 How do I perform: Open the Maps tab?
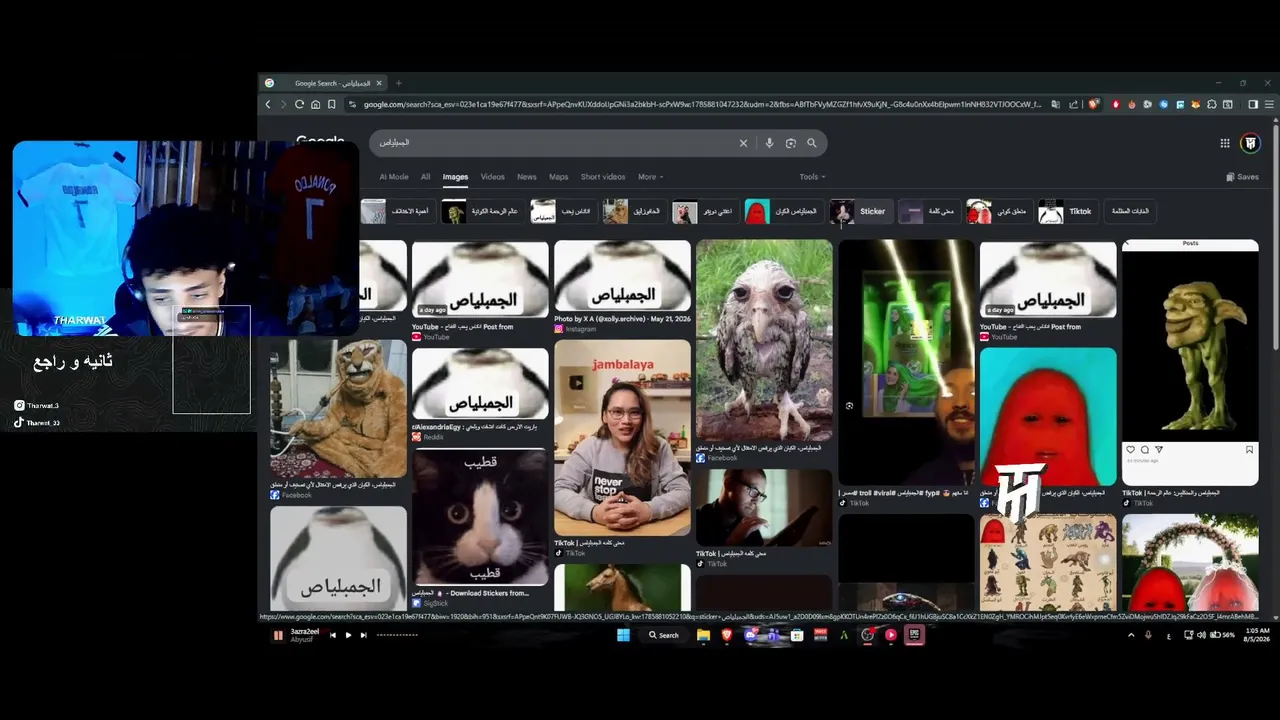[559, 177]
